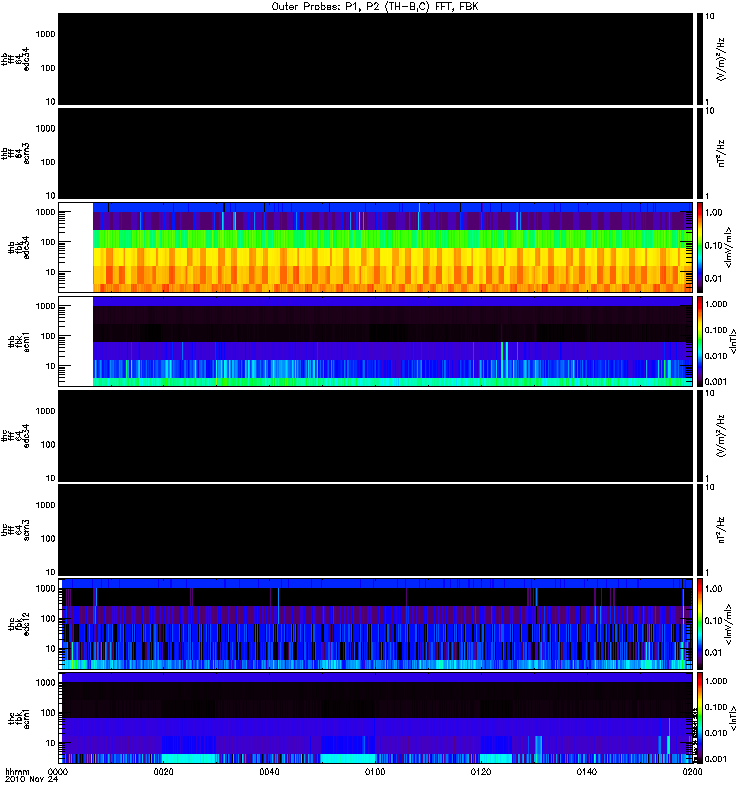This screenshot has height=800, width=750.
Task: Click the '0140' time tick label
Action: pos(587,771)
